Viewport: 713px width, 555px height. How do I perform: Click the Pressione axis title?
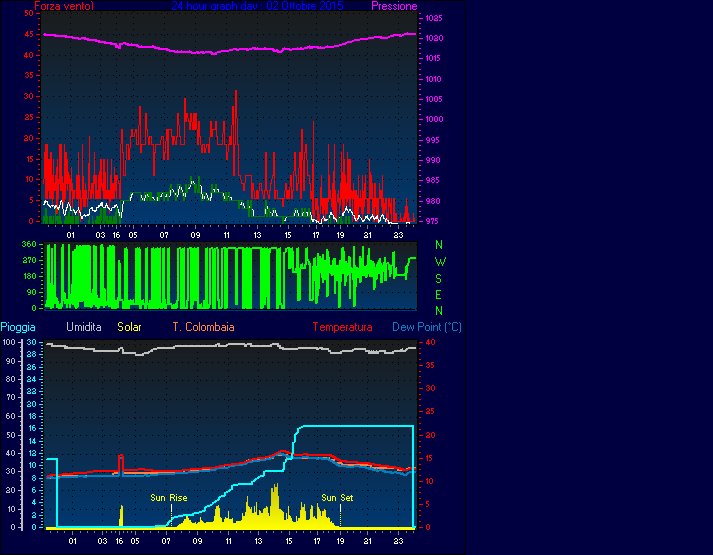click(394, 6)
